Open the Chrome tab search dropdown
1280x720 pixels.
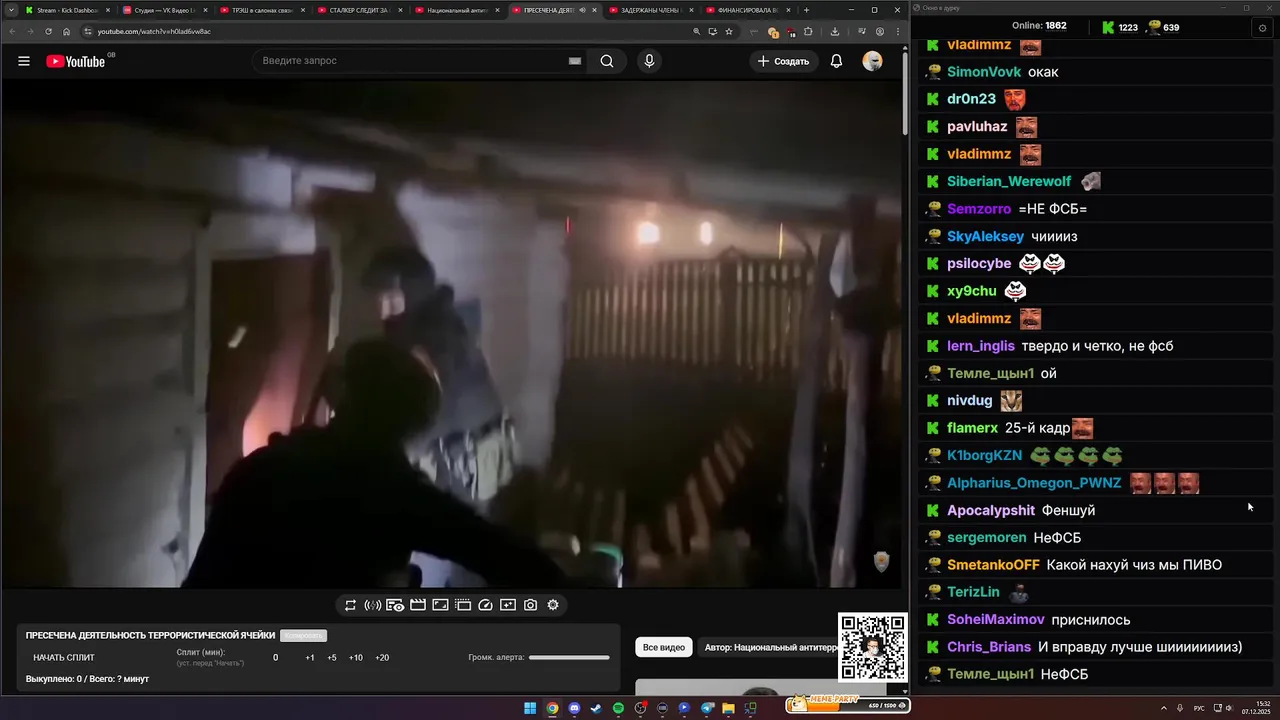(11, 10)
